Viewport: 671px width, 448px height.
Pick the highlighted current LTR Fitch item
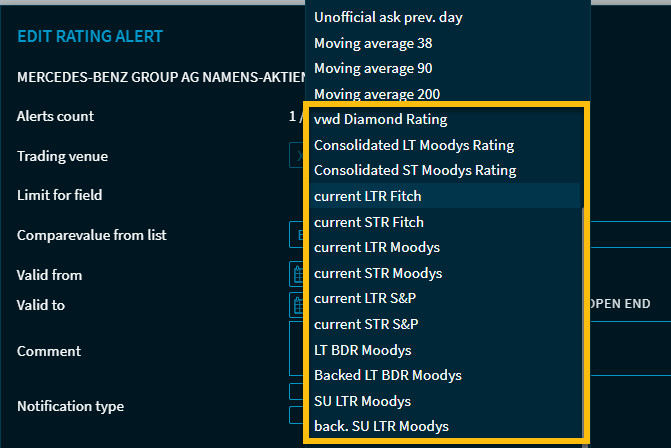[367, 196]
